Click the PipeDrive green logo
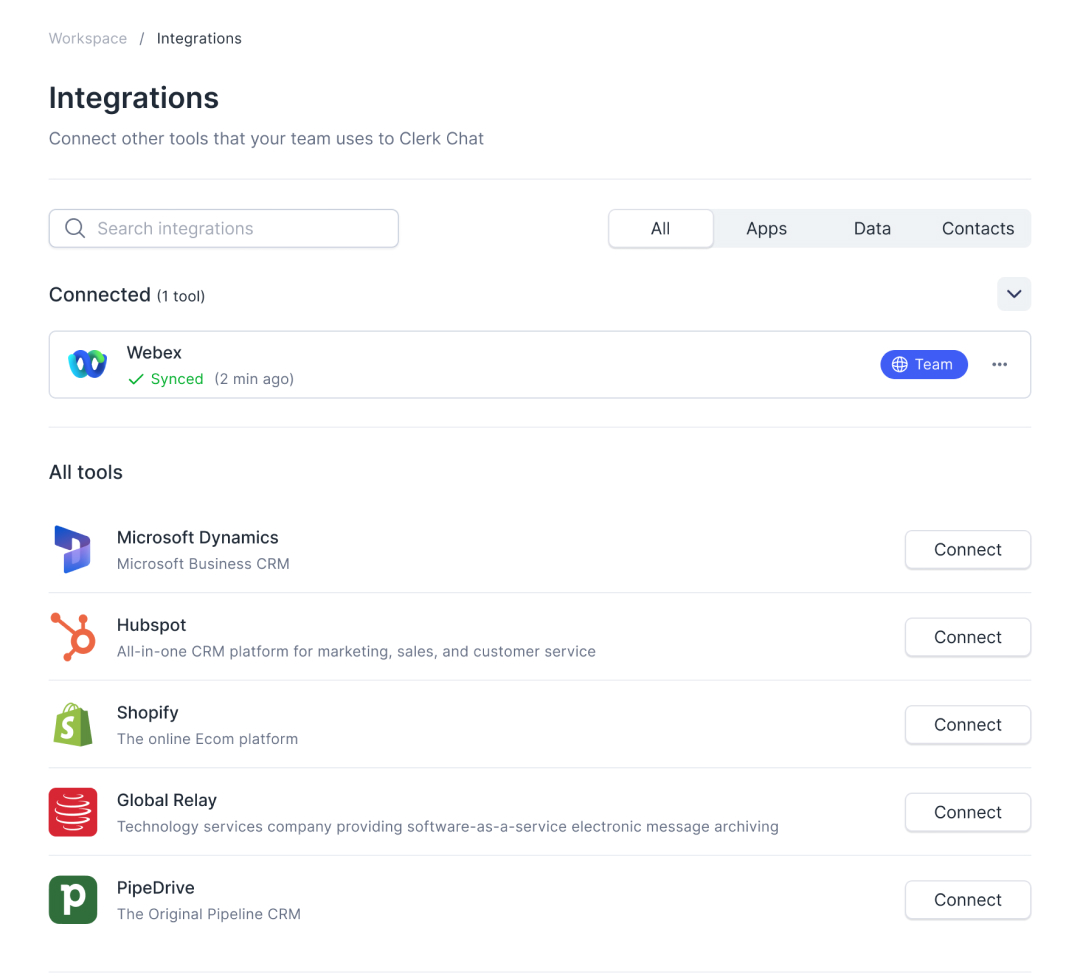The height and width of the screenshot is (976, 1080). [73, 900]
